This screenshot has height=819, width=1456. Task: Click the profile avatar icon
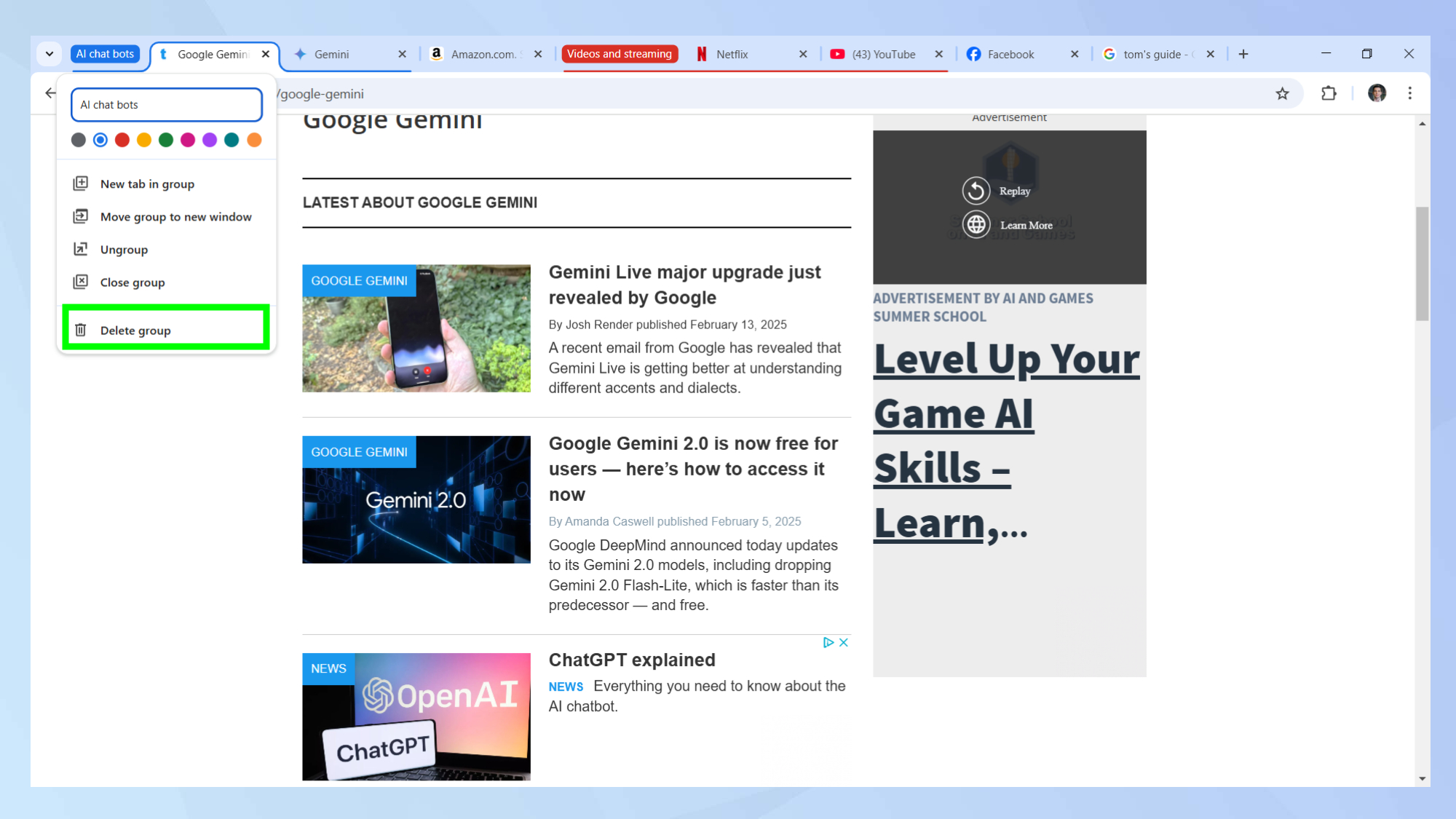coord(1376,93)
